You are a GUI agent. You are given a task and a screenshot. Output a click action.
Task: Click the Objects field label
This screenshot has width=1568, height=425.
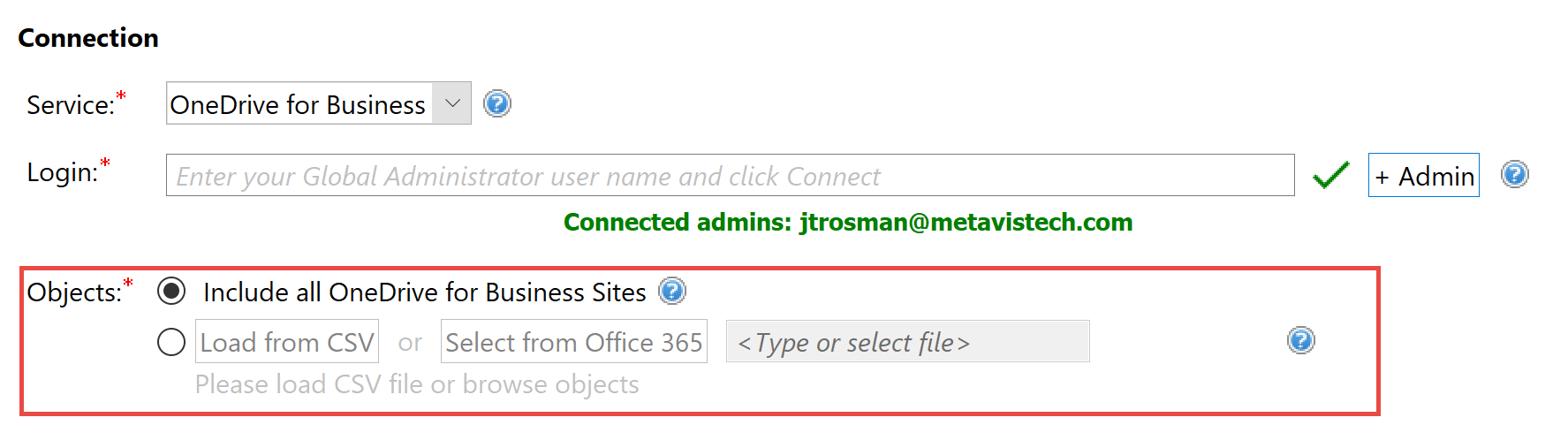(74, 292)
